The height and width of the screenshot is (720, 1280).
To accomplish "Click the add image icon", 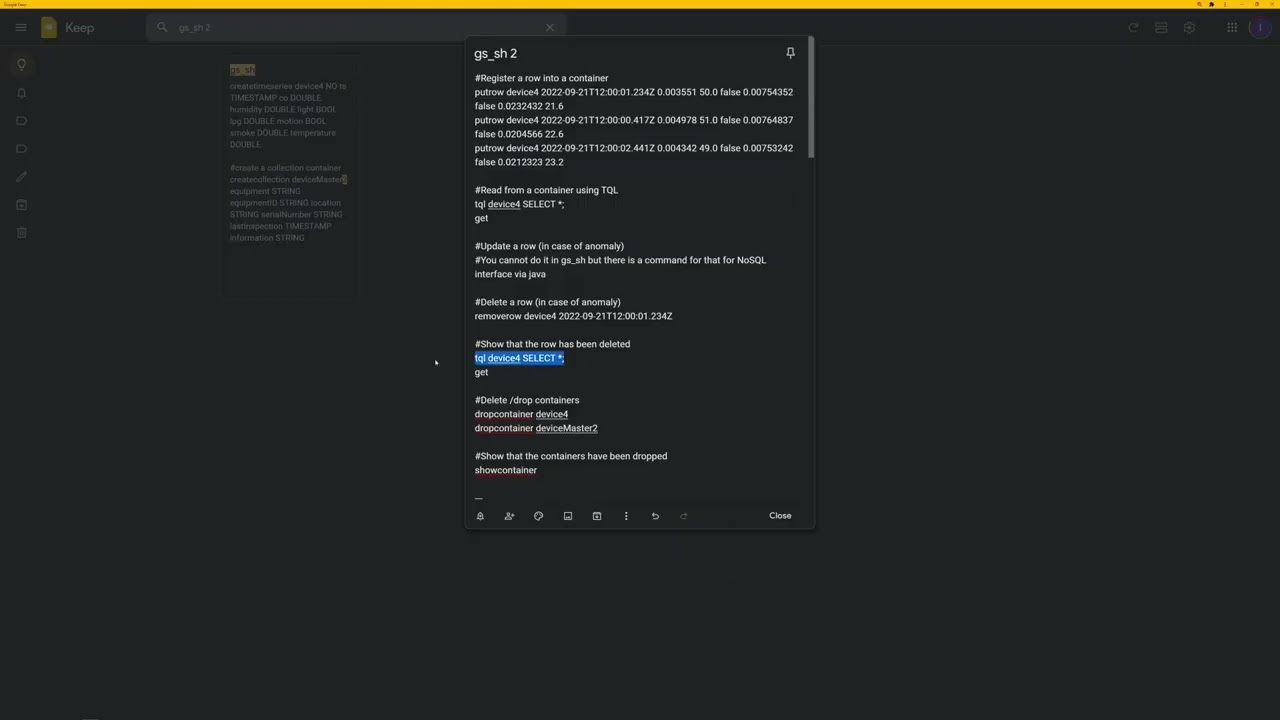I will click(x=568, y=516).
